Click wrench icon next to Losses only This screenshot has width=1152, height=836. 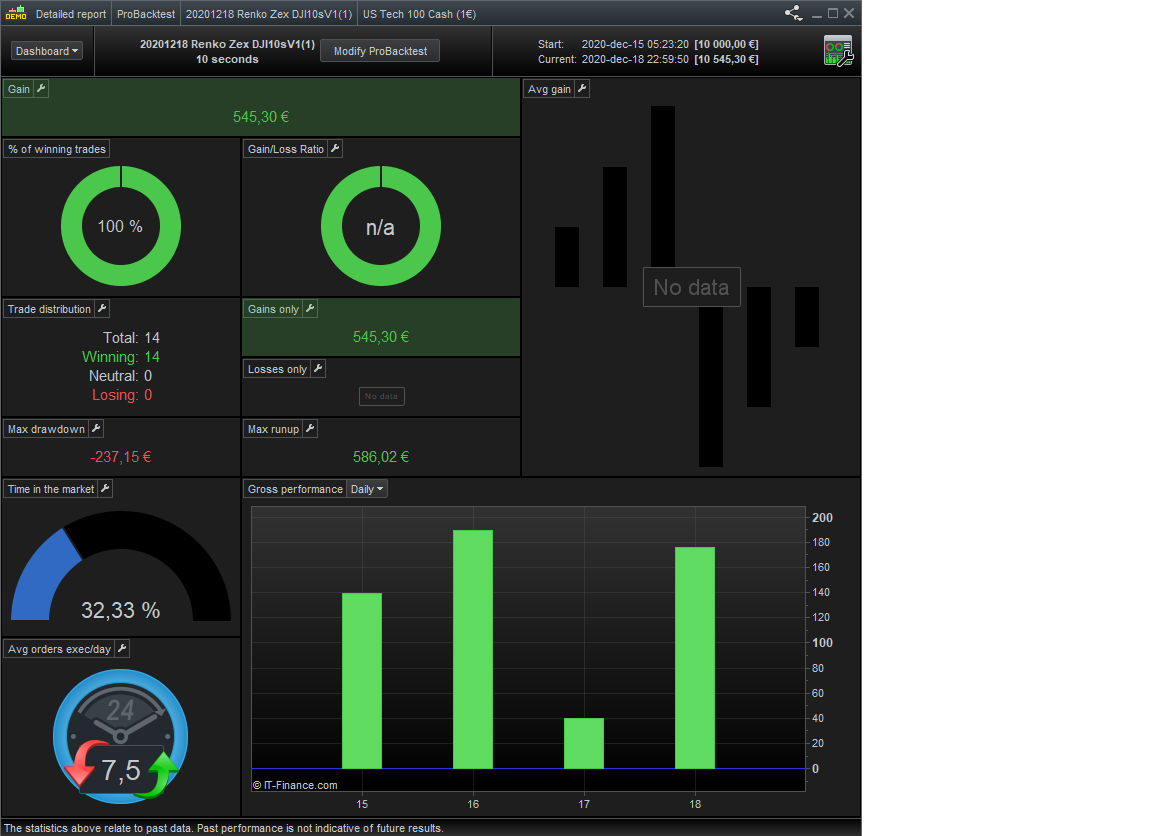coord(318,369)
